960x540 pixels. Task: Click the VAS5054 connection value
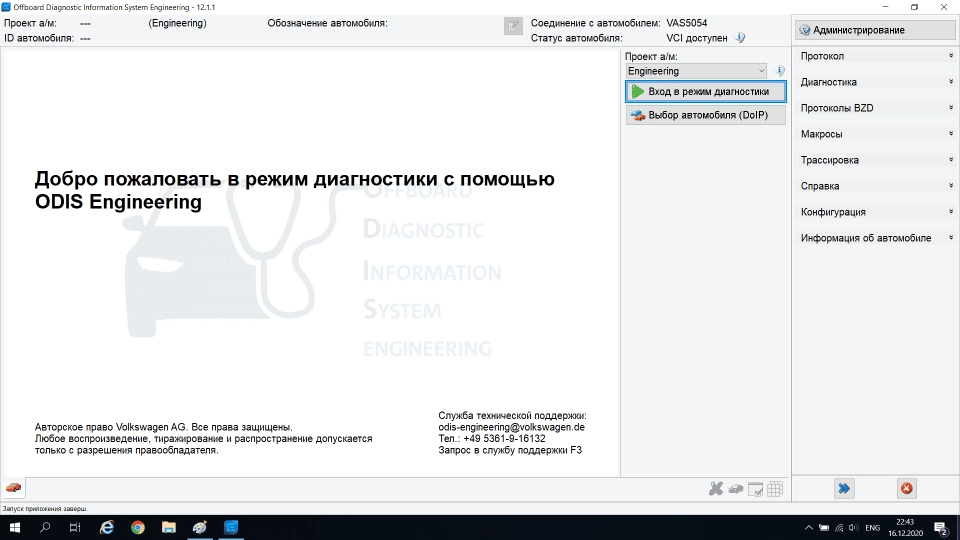point(686,23)
